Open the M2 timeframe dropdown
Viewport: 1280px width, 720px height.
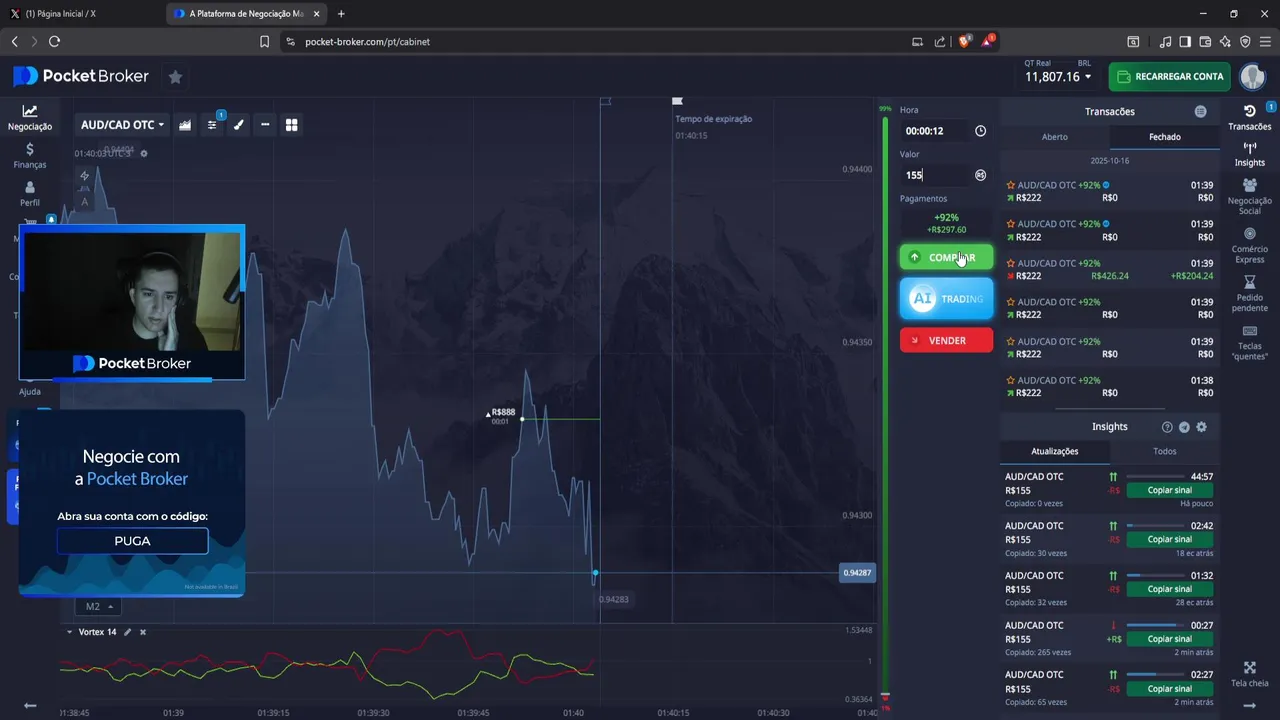[97, 606]
